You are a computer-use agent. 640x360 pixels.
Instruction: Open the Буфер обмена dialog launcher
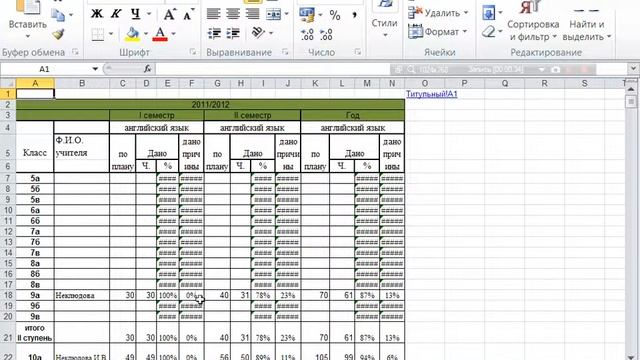click(75, 52)
